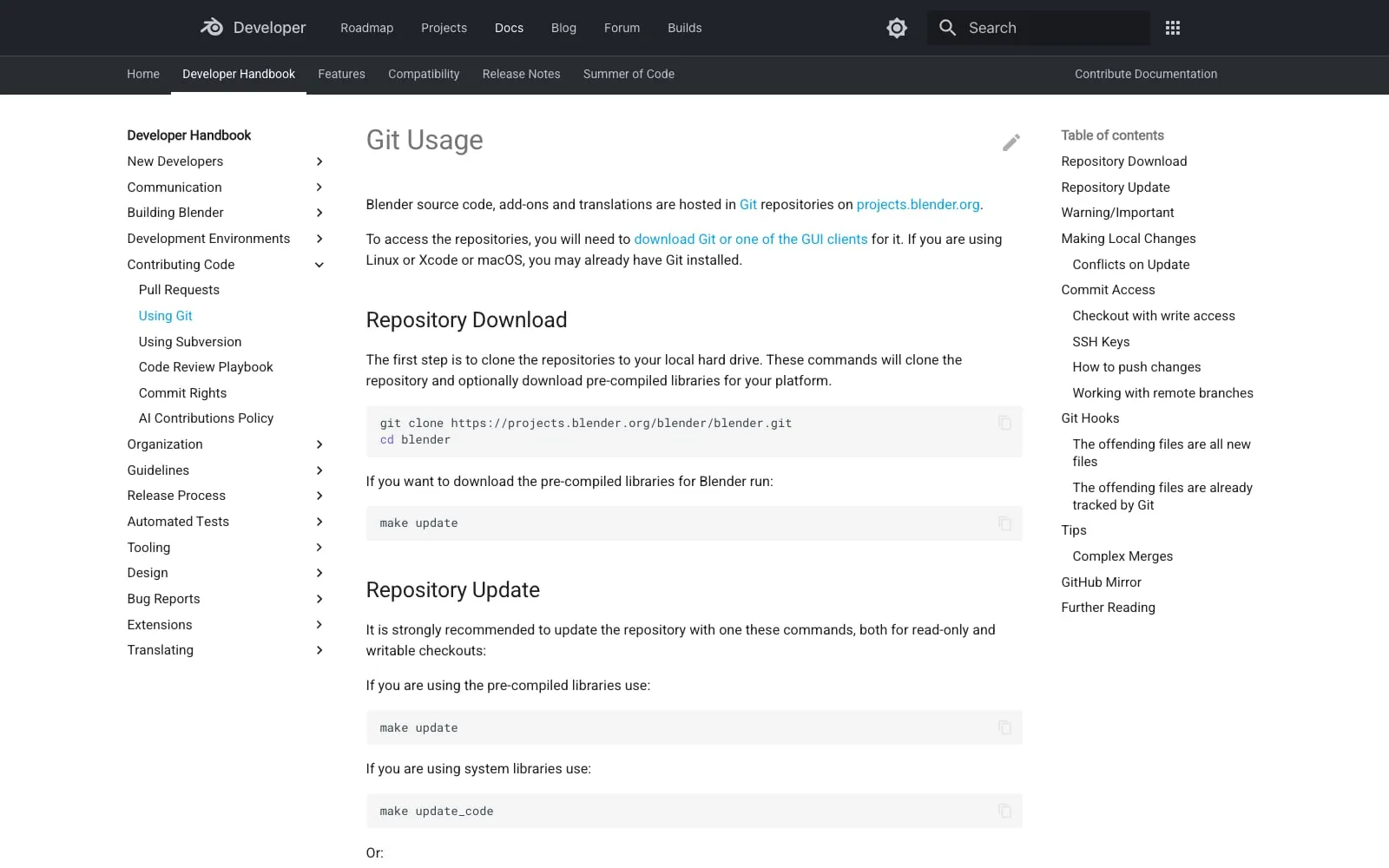
Task: Expand the Extensions section chevron
Action: coord(319,625)
